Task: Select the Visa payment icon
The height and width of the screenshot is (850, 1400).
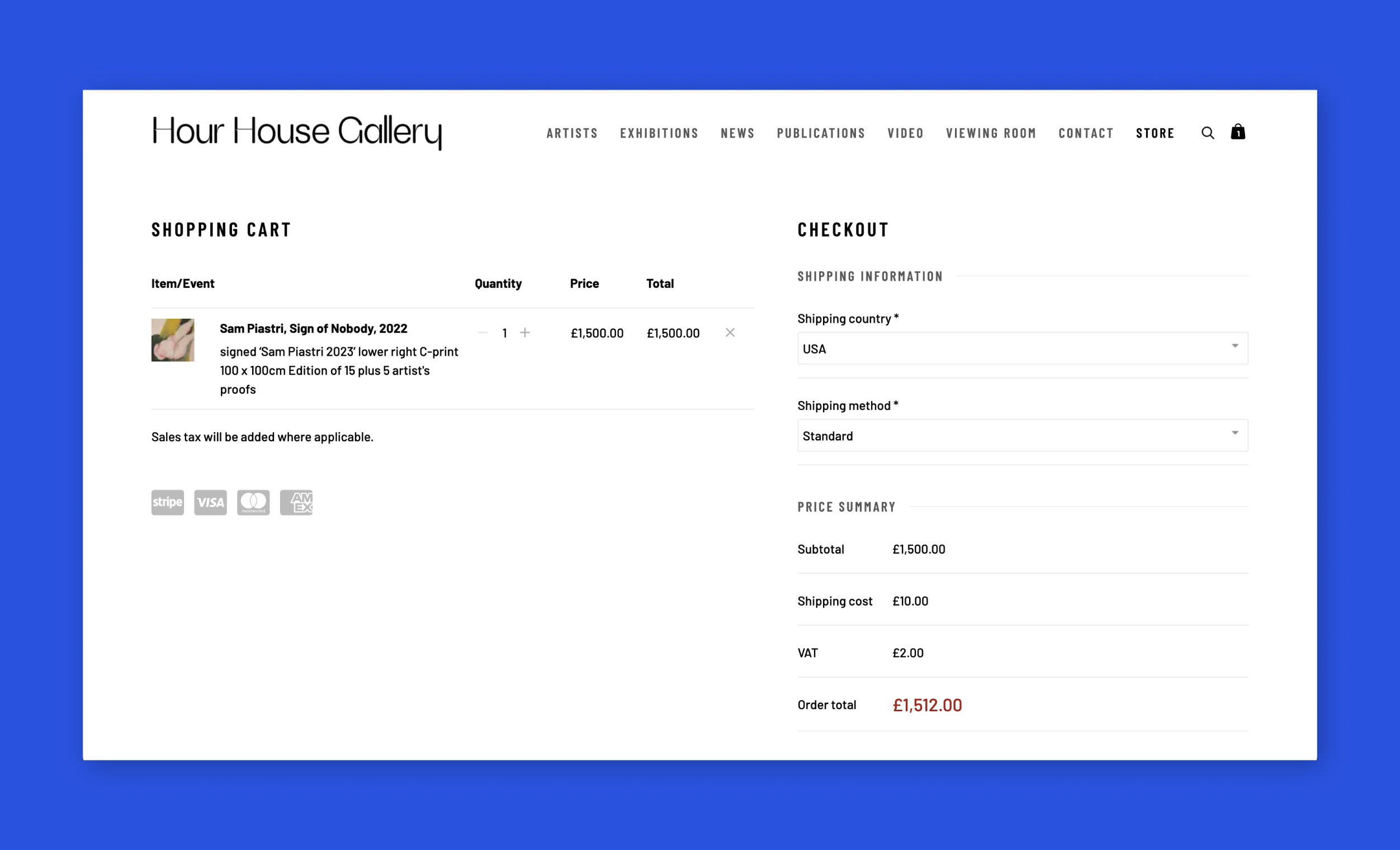Action: tap(210, 502)
